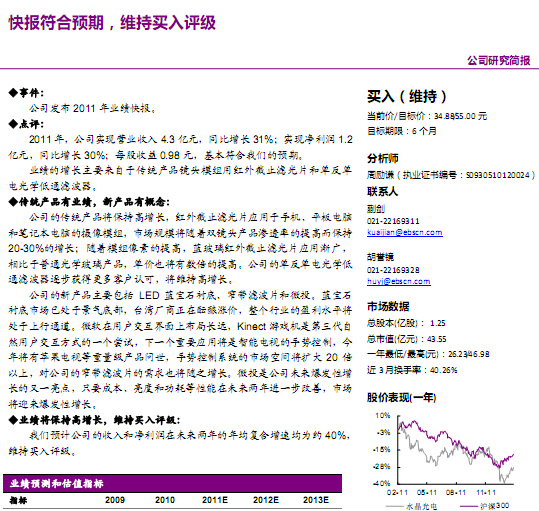This screenshot has height=511, width=539.
Task: Click the 业绩将保持高增长，维持买入评级 heading
Action: coord(94,420)
